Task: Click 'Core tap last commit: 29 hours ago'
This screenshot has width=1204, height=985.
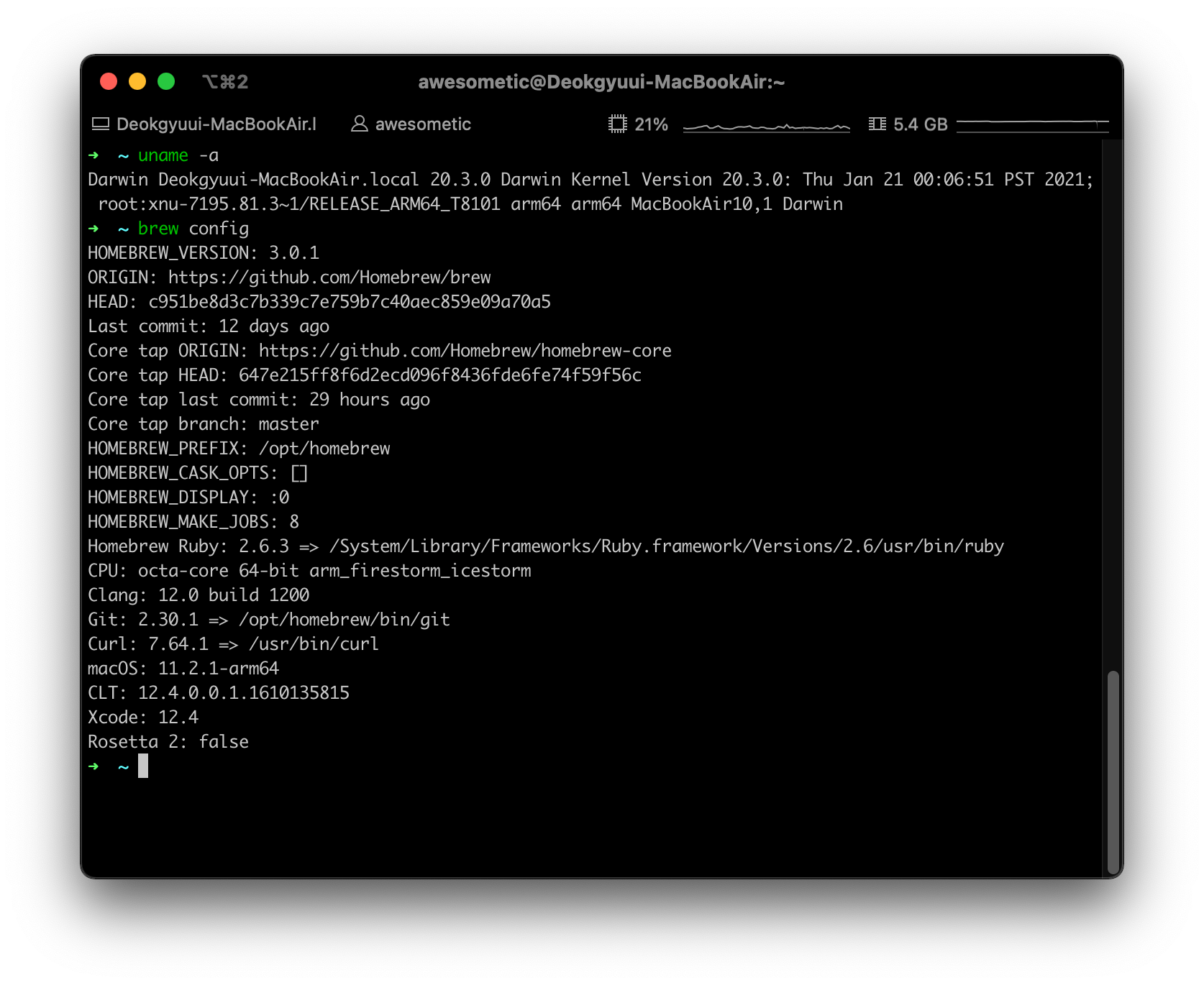Action: pos(259,400)
